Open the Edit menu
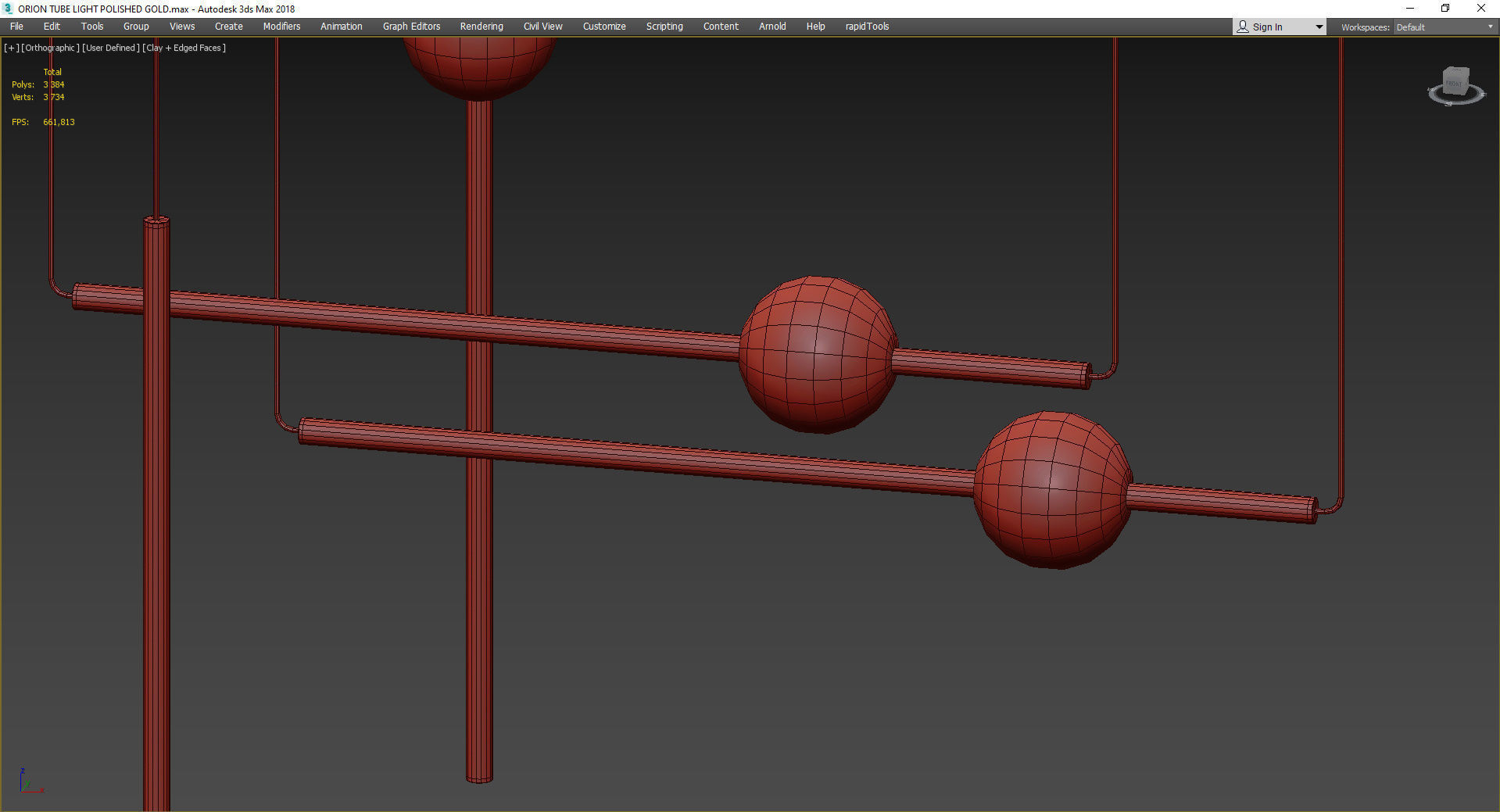Viewport: 1500px width, 812px height. (52, 27)
